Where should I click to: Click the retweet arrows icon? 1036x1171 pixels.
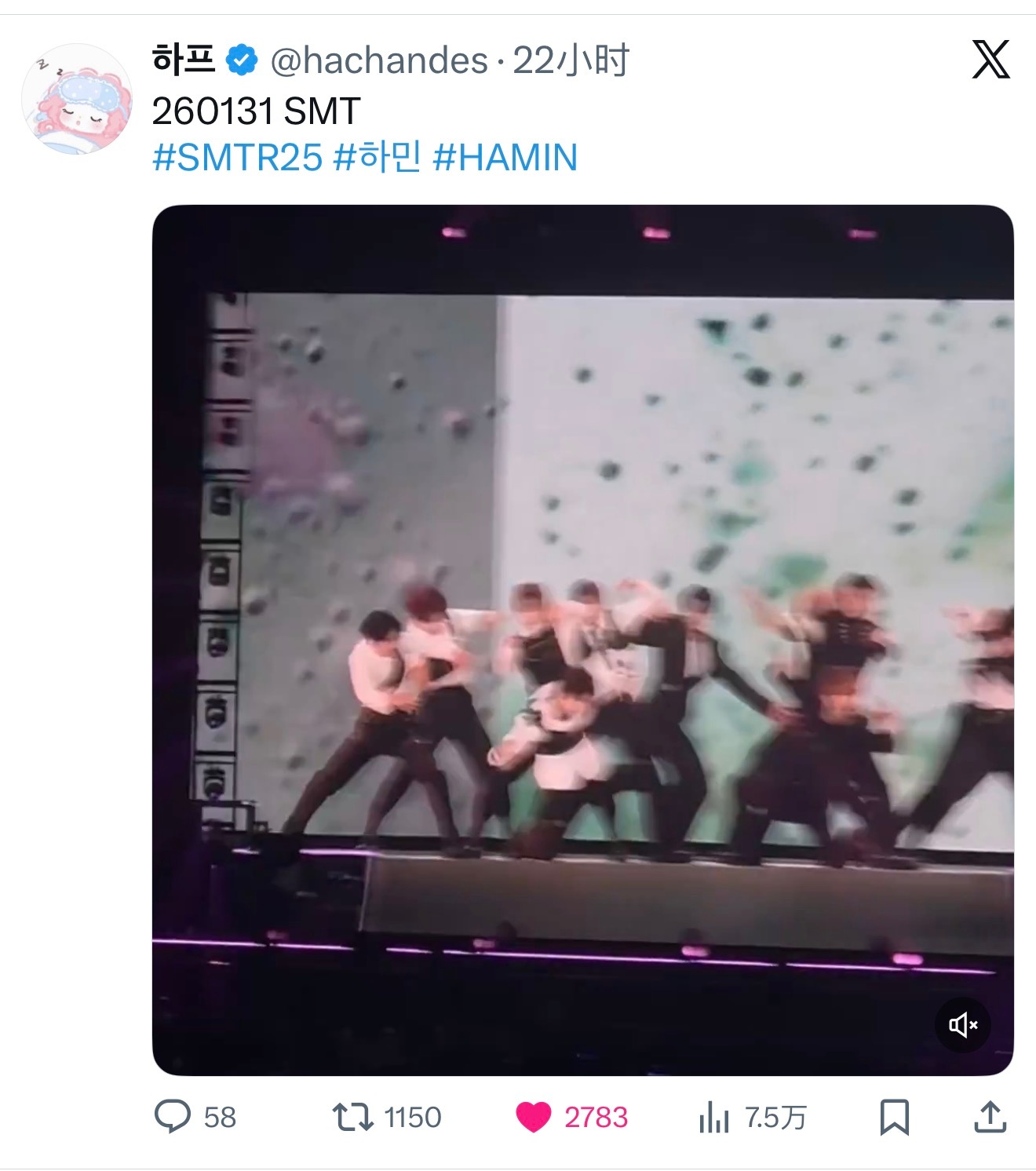(353, 1117)
